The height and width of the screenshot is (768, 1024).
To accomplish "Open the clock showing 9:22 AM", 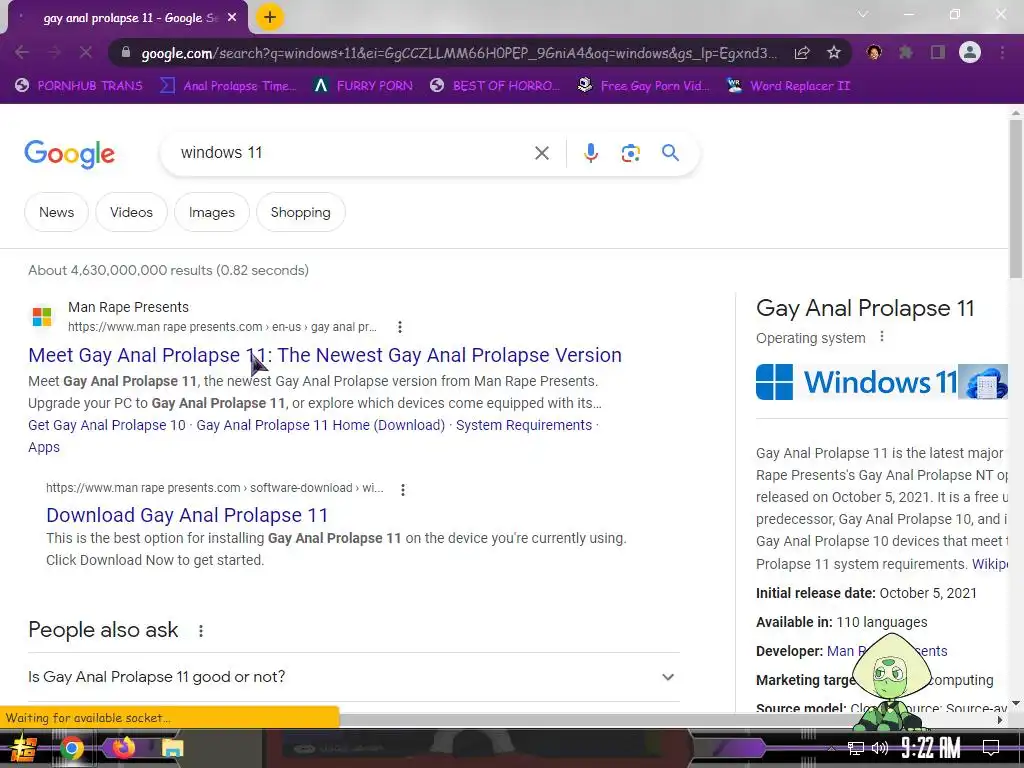I will pos(931,748).
